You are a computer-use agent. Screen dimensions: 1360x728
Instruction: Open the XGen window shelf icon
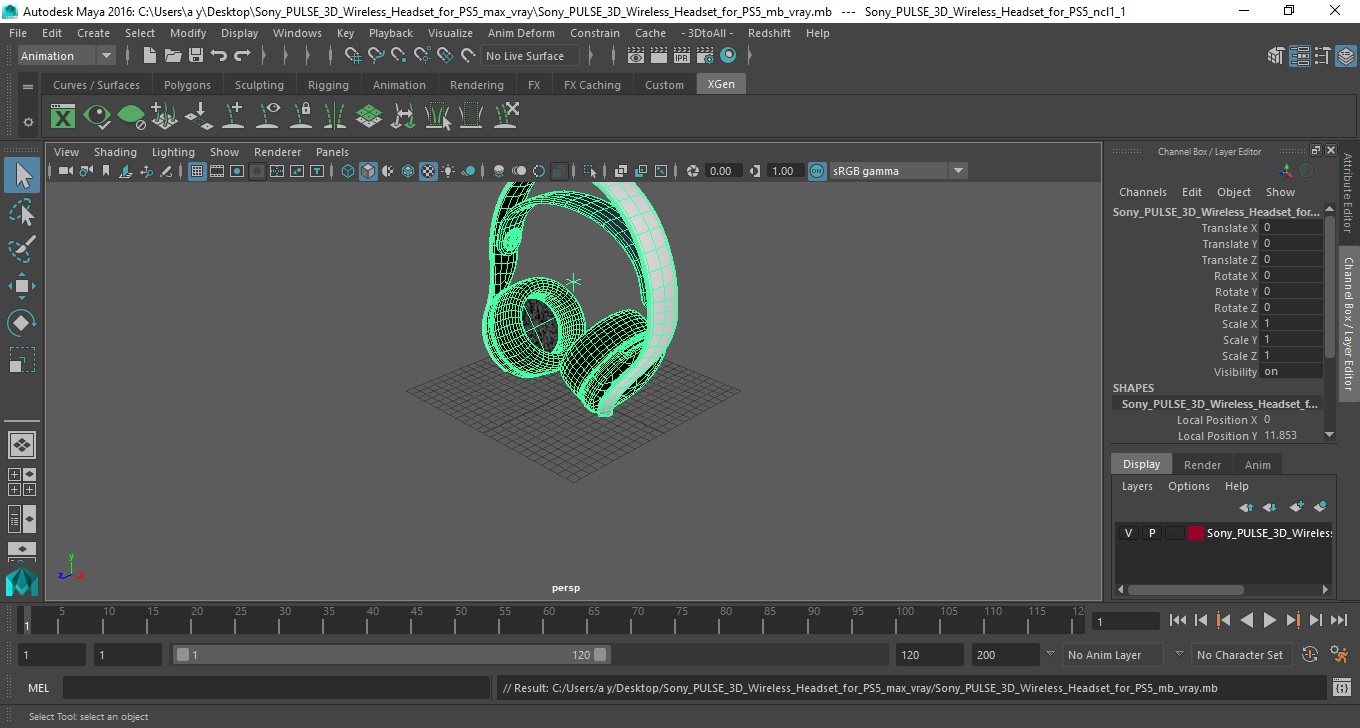tap(63, 117)
